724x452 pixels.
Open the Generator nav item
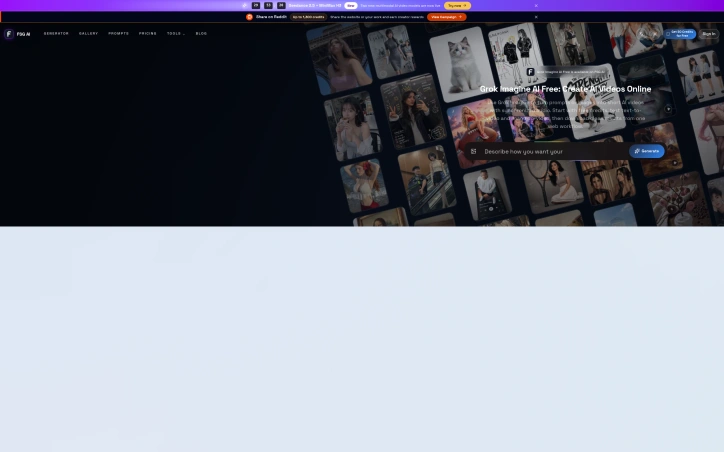(56, 34)
